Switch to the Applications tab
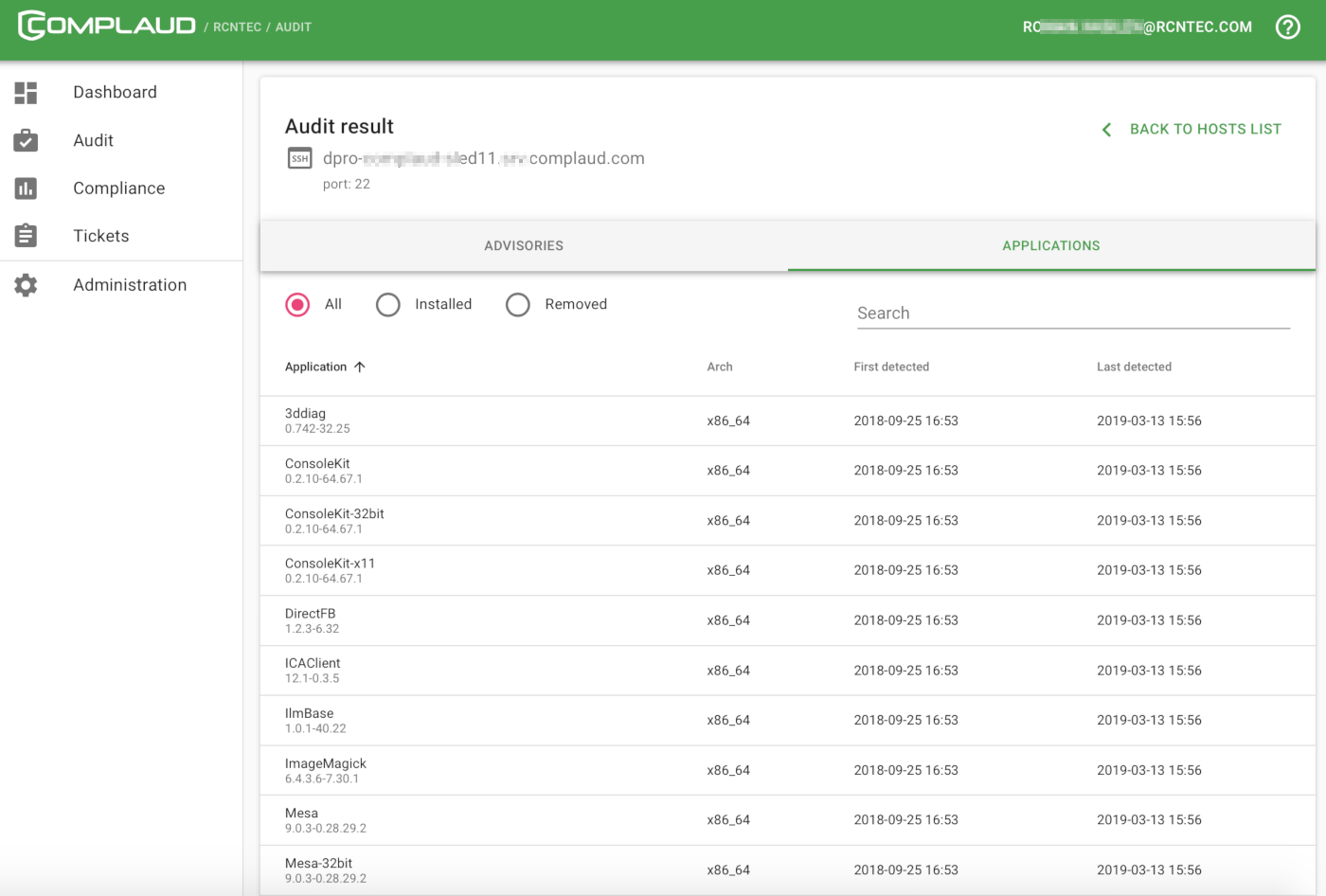 [x=1050, y=245]
